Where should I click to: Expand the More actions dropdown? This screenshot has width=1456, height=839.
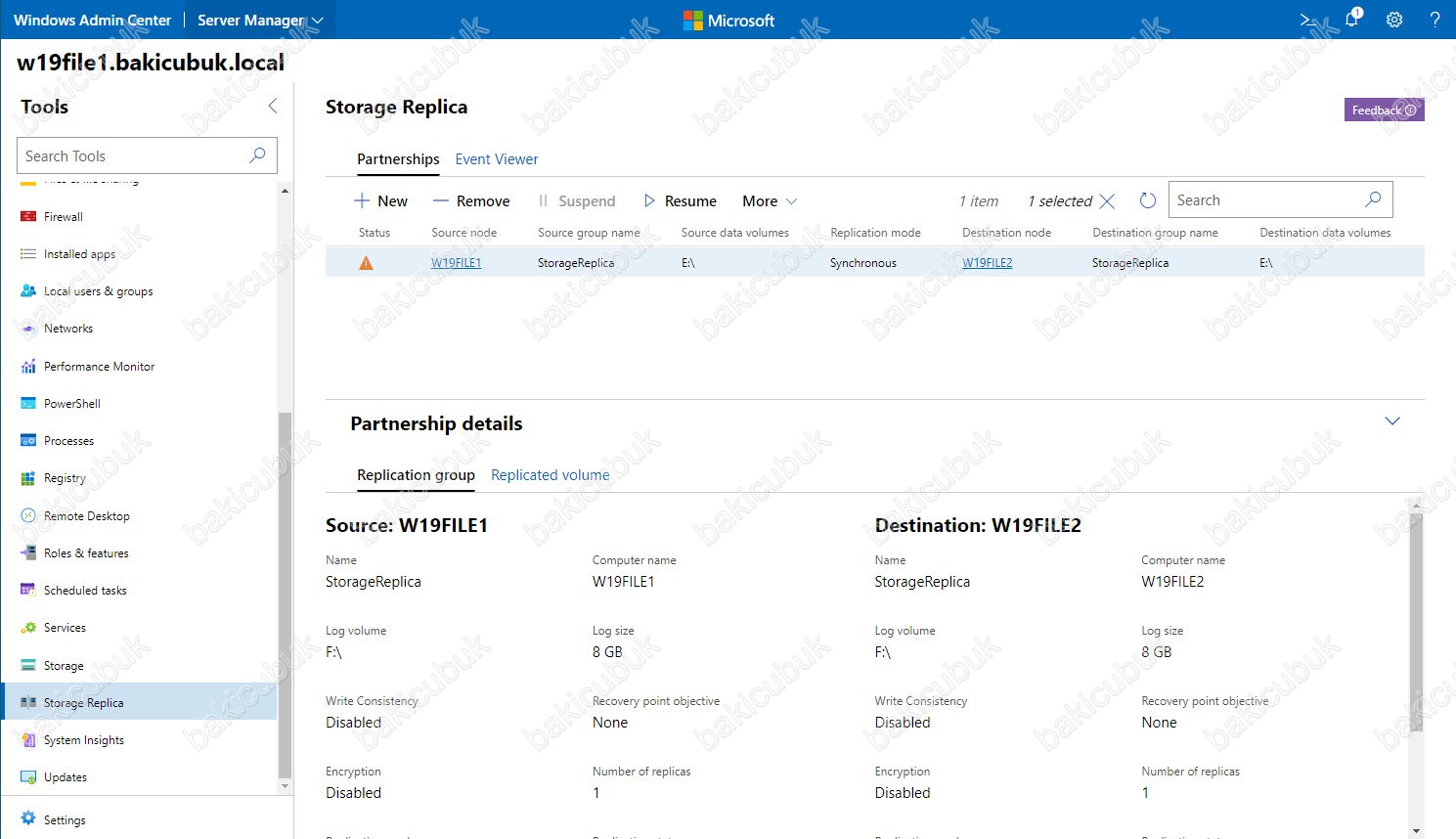770,201
